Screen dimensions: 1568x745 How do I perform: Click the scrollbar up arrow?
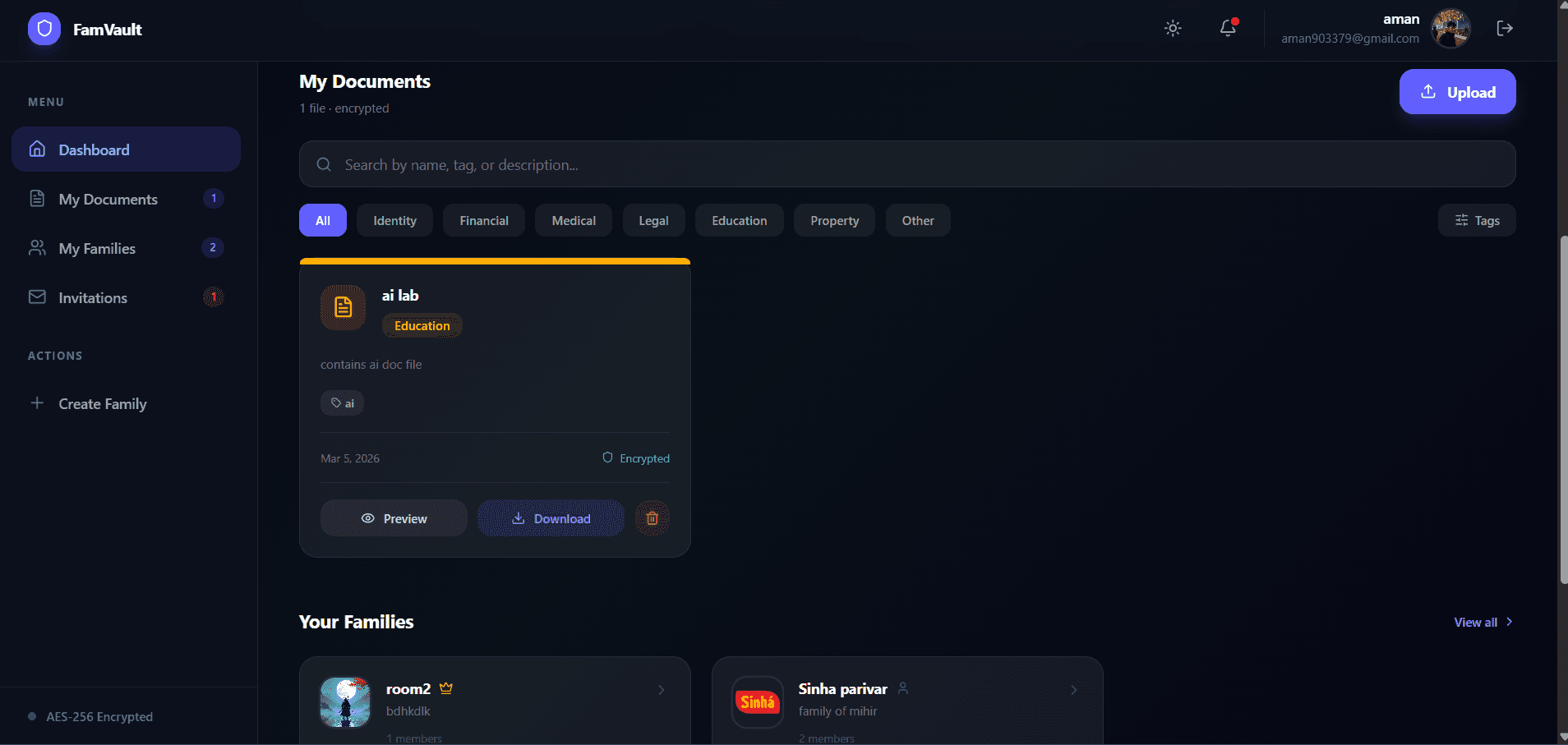1563,5
